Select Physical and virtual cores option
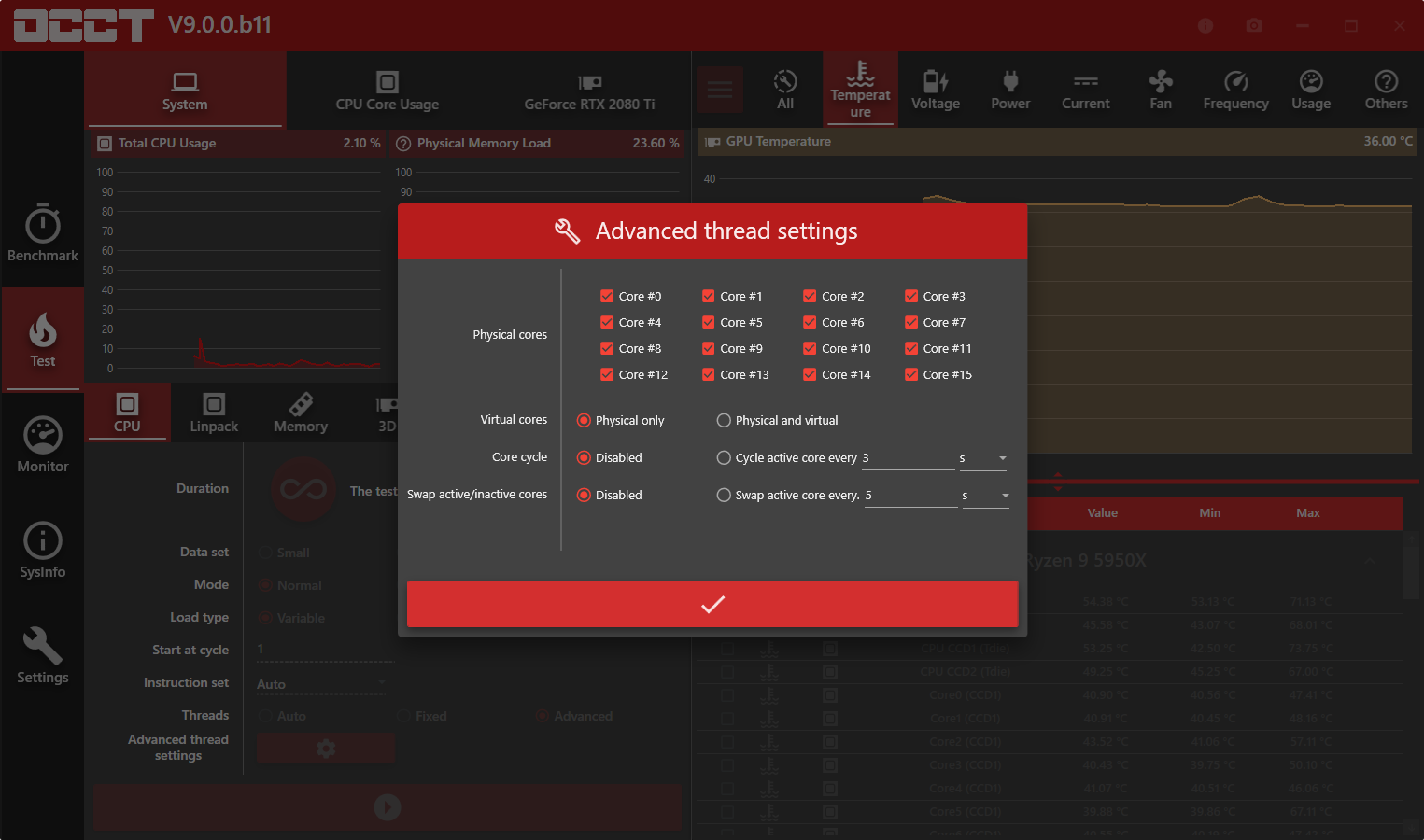The height and width of the screenshot is (840, 1424). coord(724,421)
